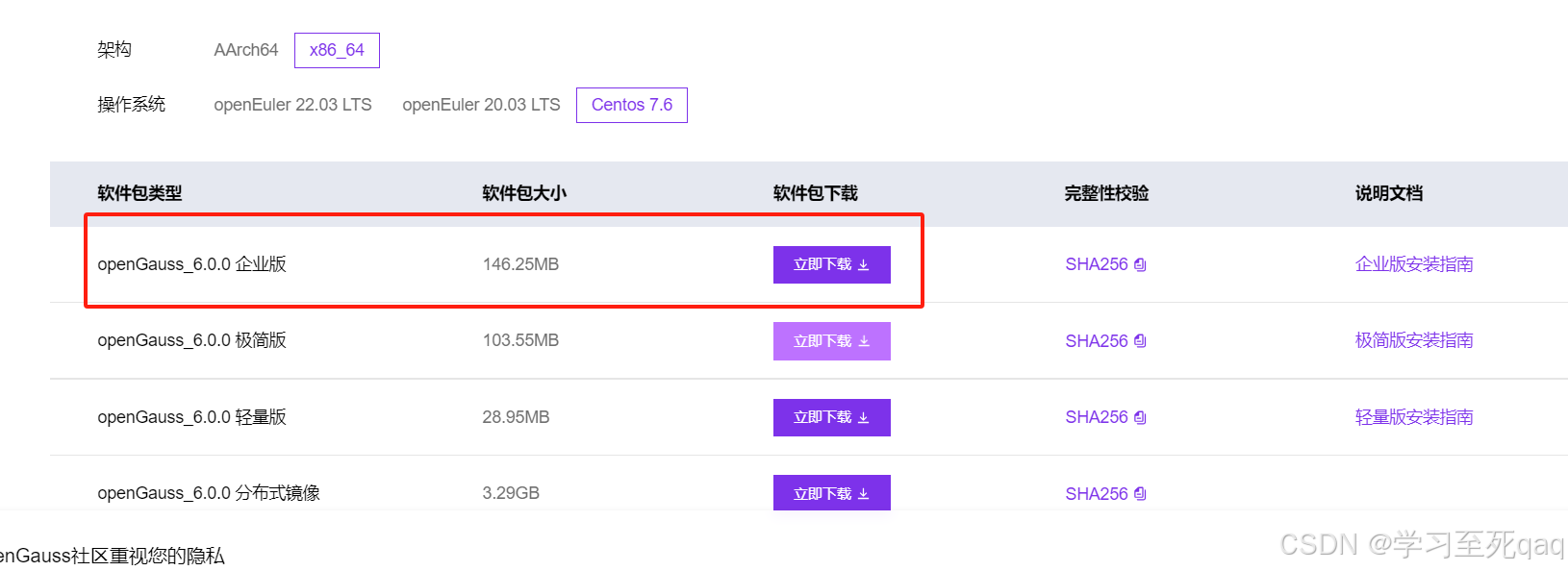Screen dimensions: 1568x571
Task: Open 极简版安装指南 documentation link
Action: [x=1413, y=340]
